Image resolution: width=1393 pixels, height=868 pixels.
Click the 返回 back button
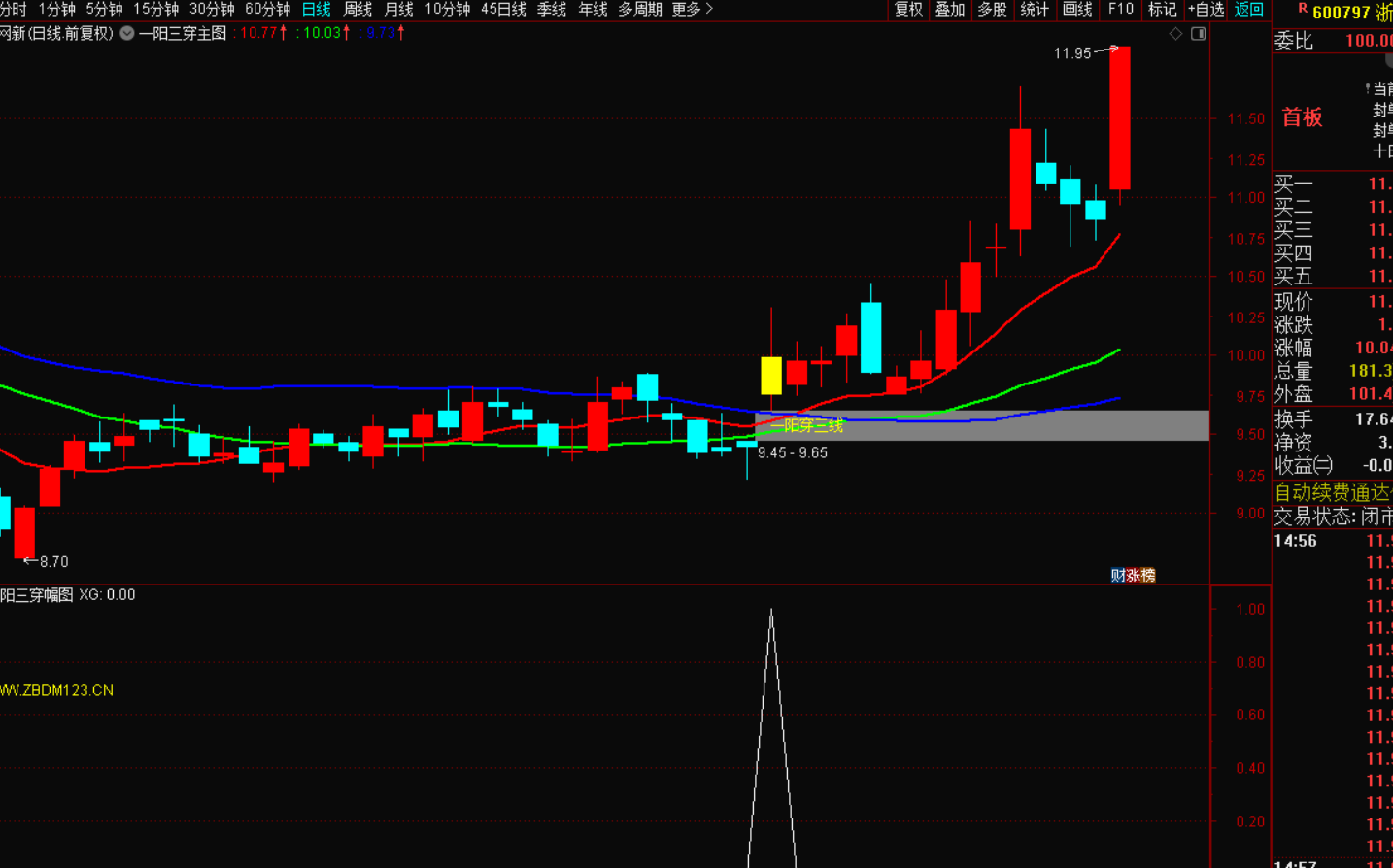pyautogui.click(x=1249, y=9)
